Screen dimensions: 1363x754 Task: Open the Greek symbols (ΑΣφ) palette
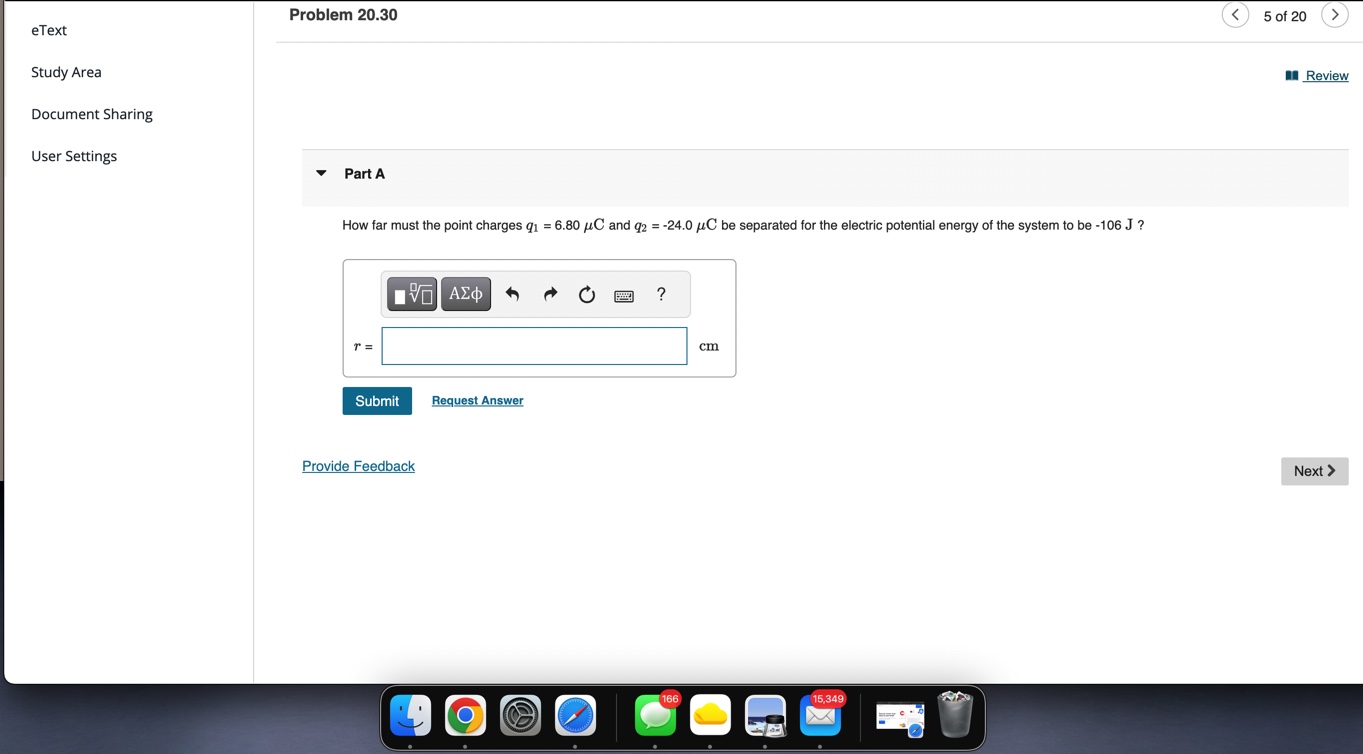point(465,293)
